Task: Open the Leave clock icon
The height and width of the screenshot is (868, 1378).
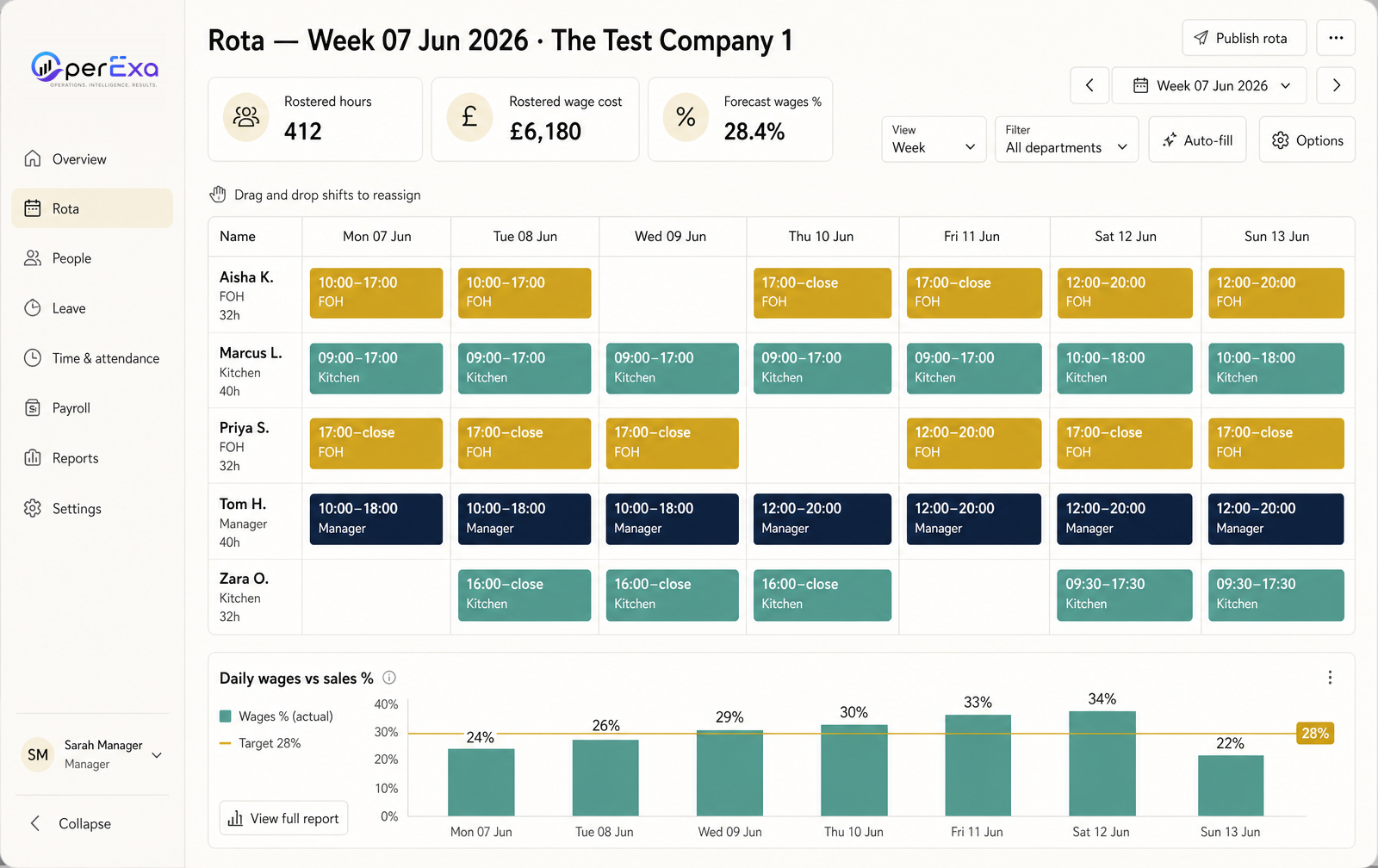Action: click(x=33, y=308)
